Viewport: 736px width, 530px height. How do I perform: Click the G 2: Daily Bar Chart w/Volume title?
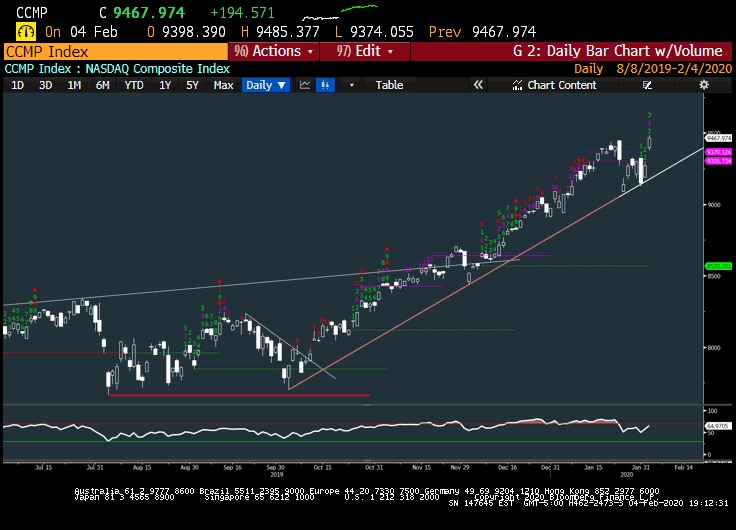(618, 51)
